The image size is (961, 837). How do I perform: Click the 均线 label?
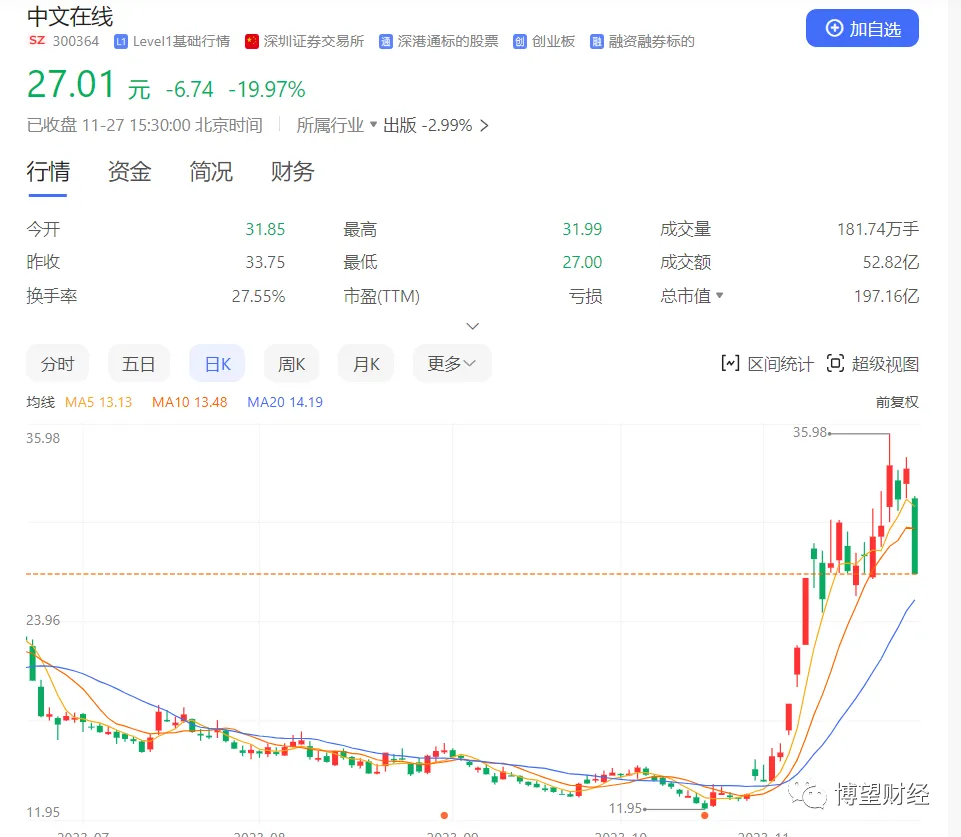tap(40, 402)
